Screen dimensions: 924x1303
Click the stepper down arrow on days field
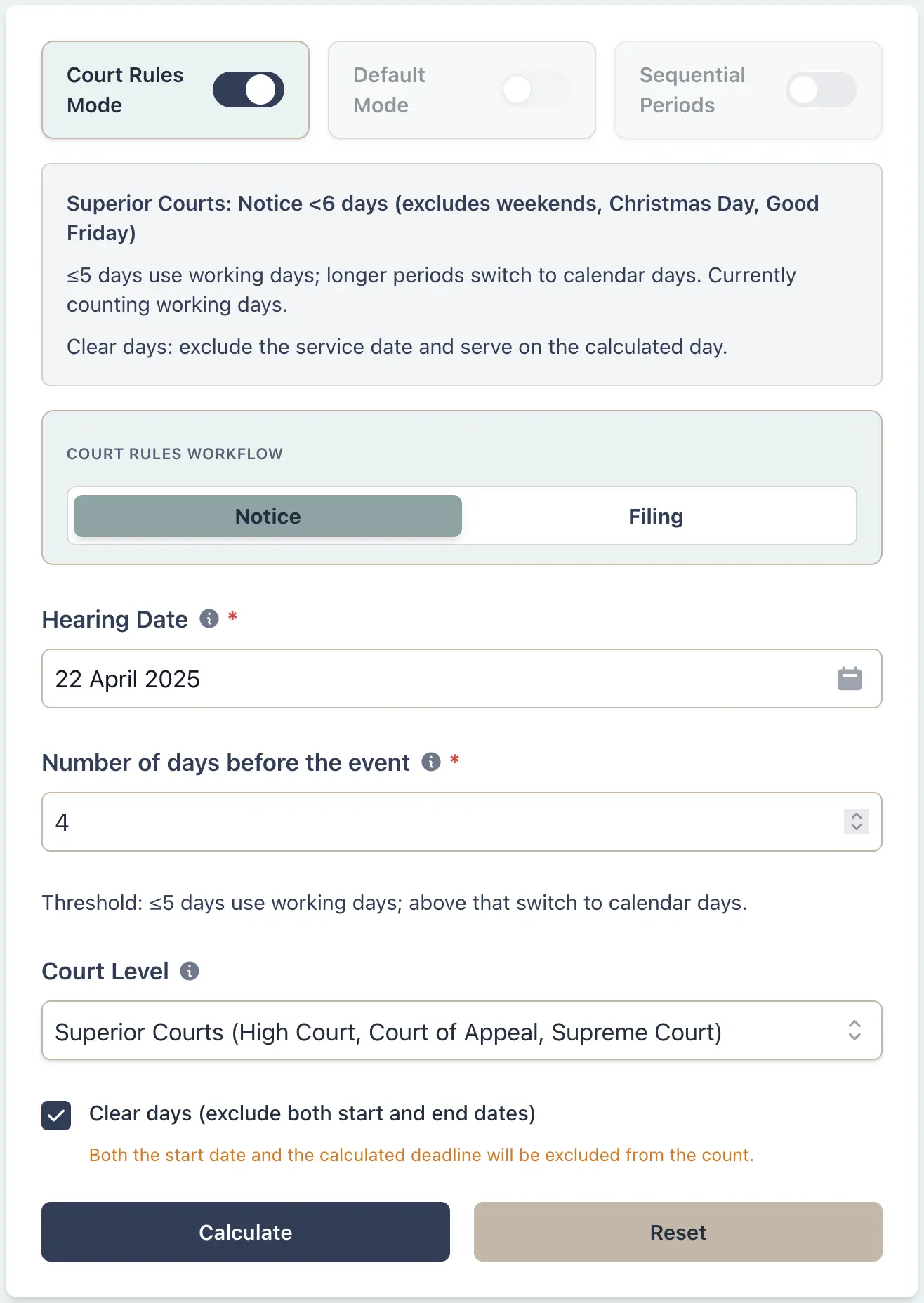pos(856,828)
